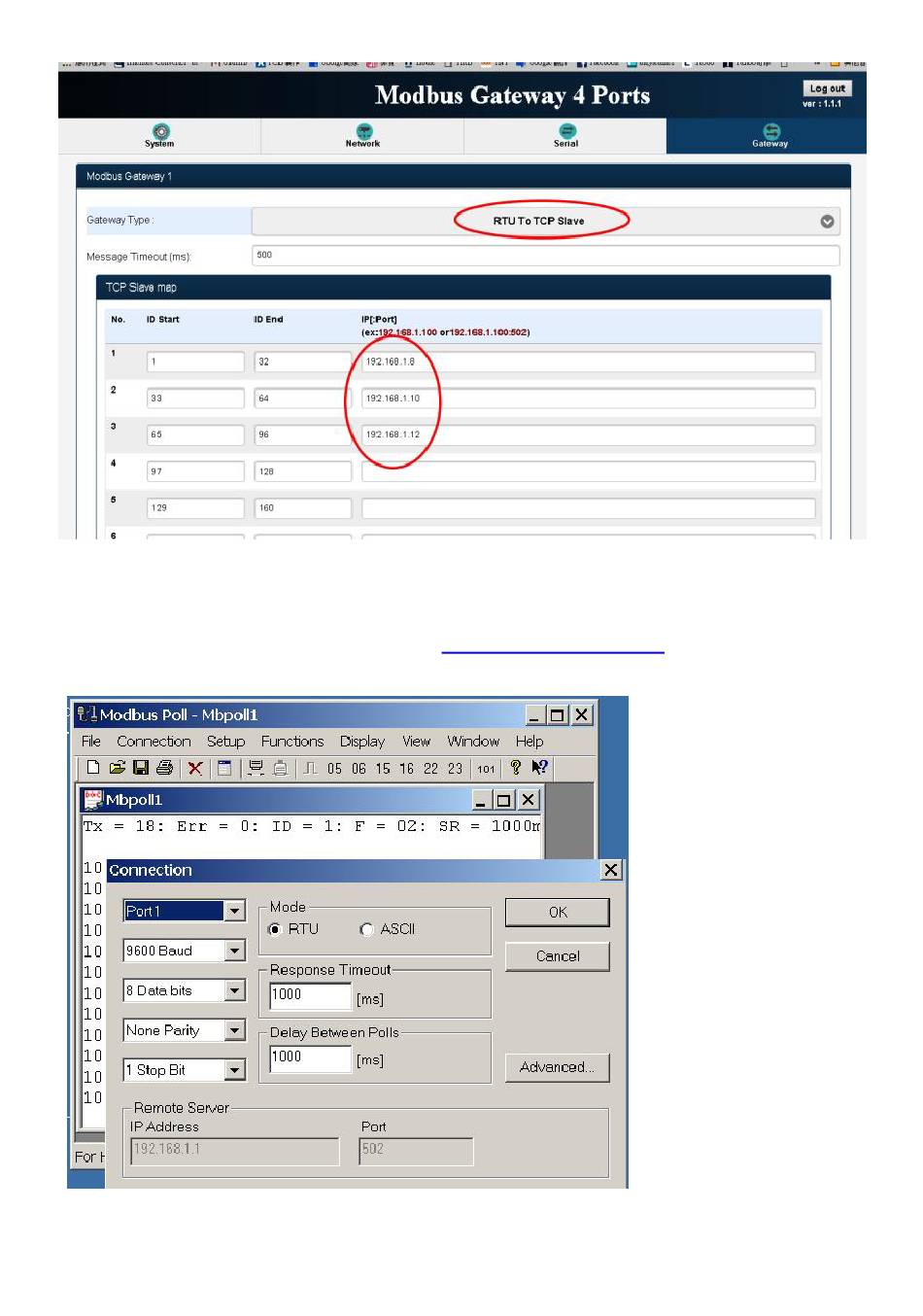Click the "ver : 1.1.1" version text
Image resolution: width=923 pixels, height=1316 pixels.
[x=822, y=104]
